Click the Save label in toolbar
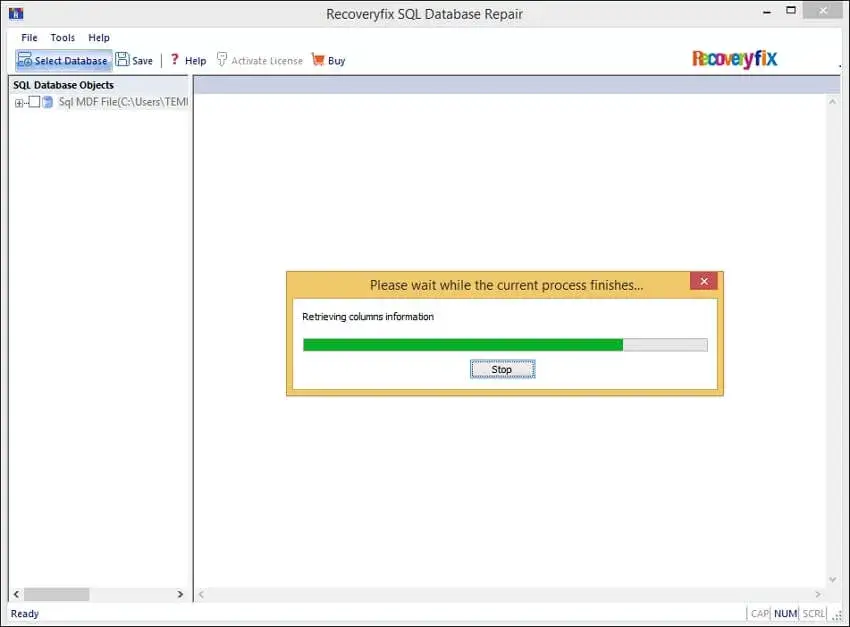The width and height of the screenshot is (850, 627). (143, 61)
